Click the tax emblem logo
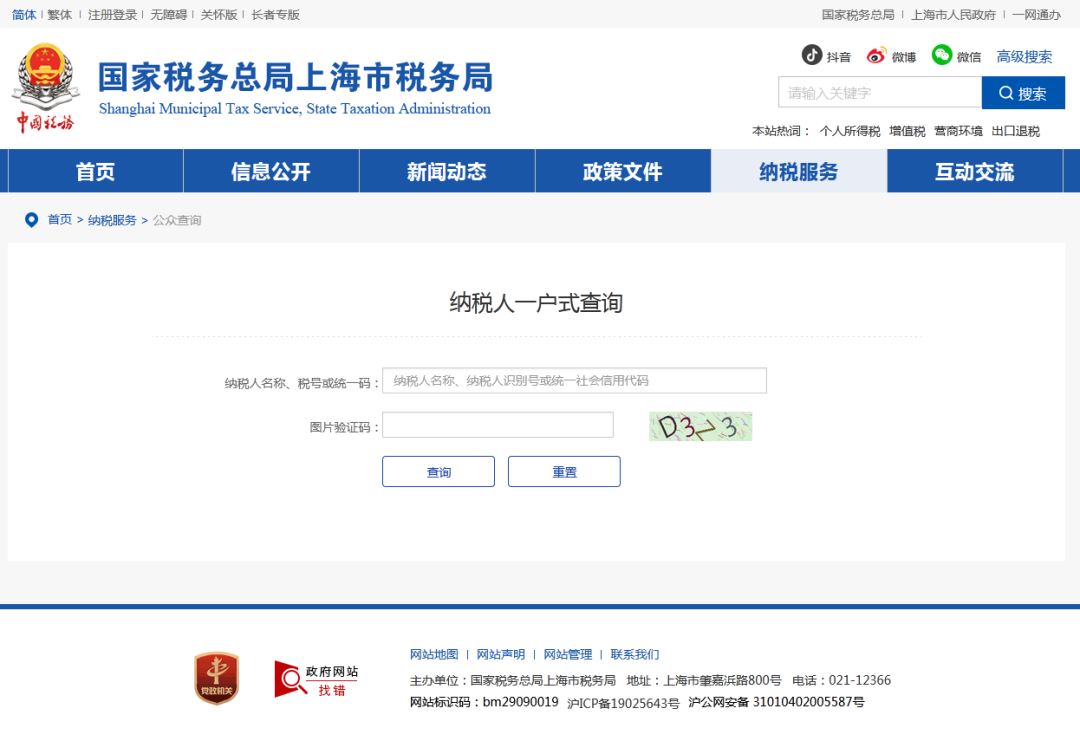This screenshot has width=1080, height=754. pyautogui.click(x=45, y=87)
